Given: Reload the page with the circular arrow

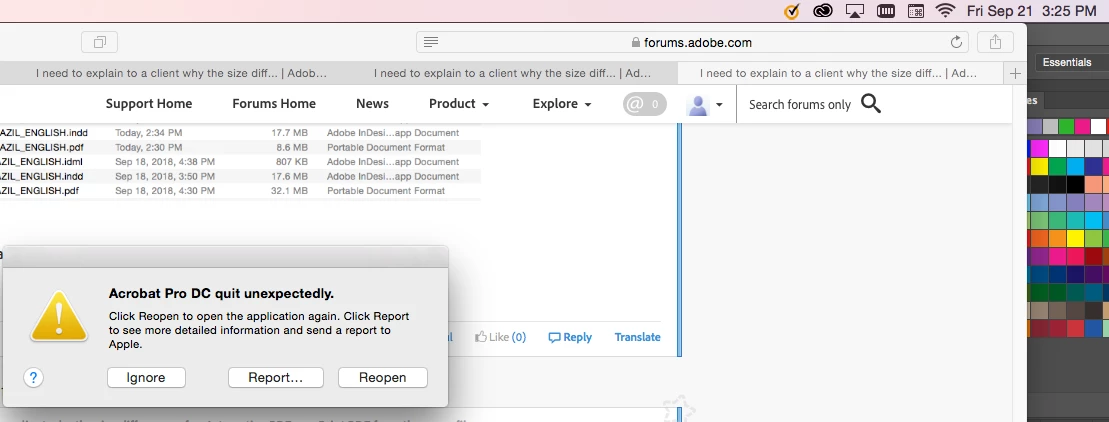Looking at the screenshot, I should [956, 42].
